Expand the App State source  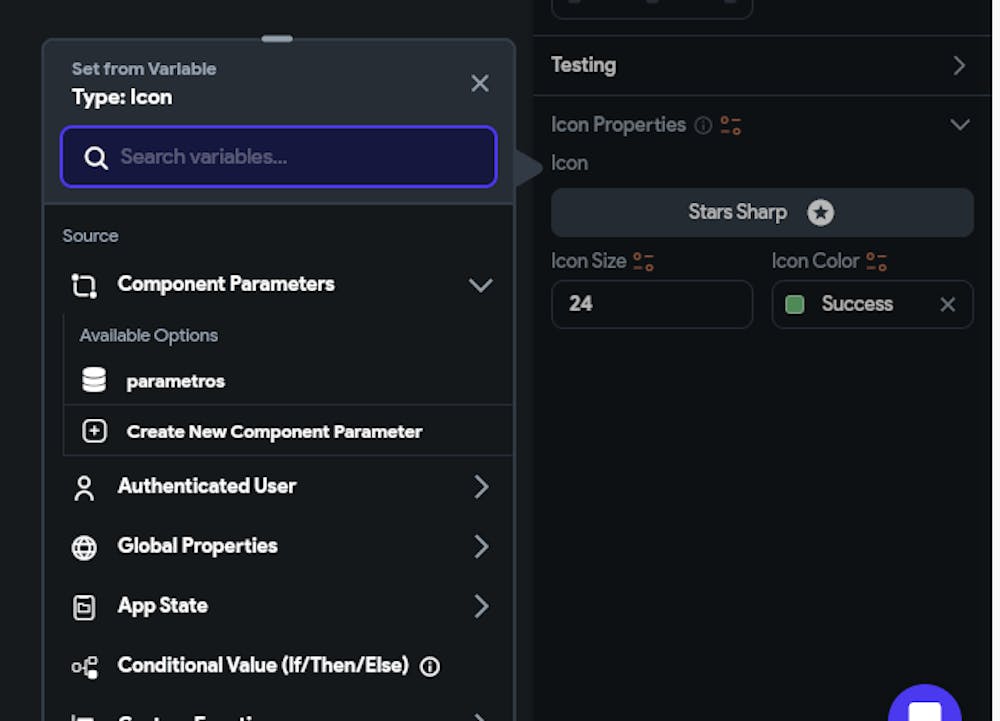pos(481,606)
